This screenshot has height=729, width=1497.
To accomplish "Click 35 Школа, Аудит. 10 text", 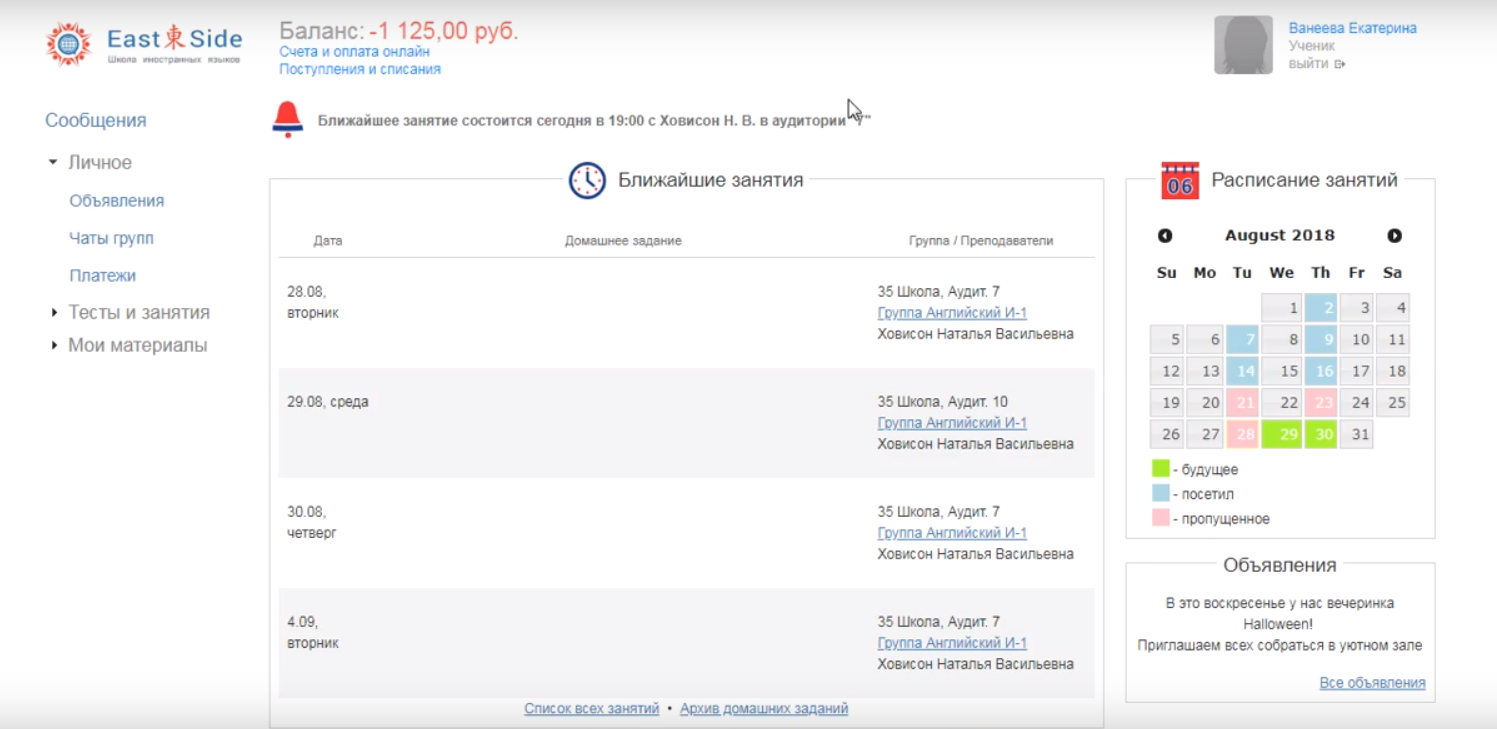I will (943, 402).
